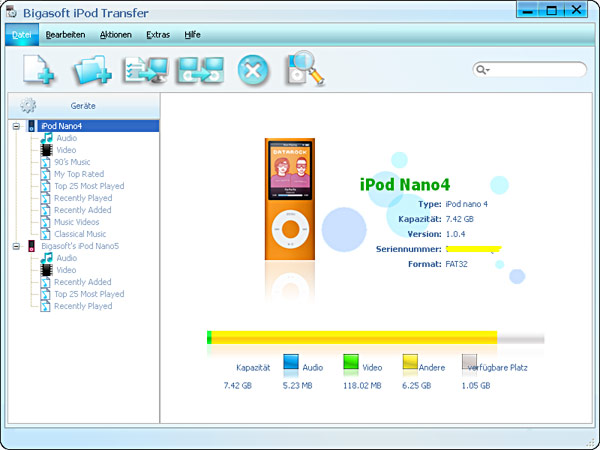Click the green iPod Nano4 heading
Image resolution: width=600 pixels, height=450 pixels.
(x=405, y=185)
